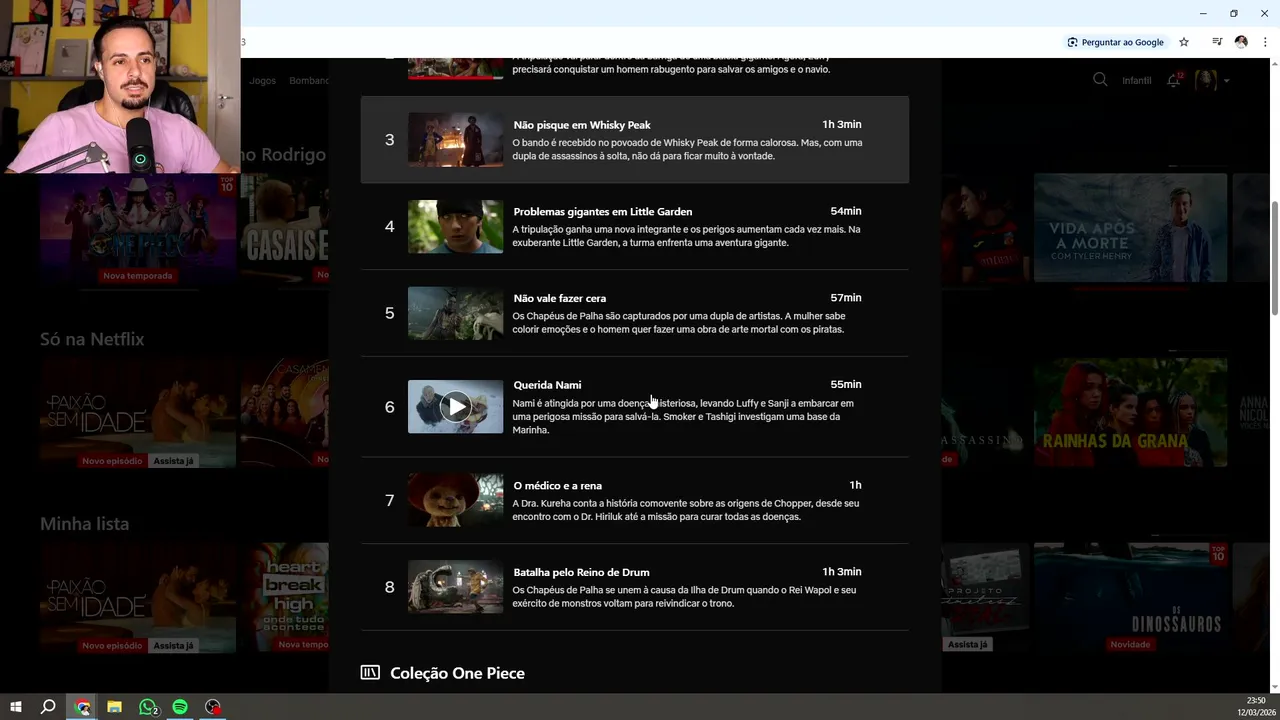Switch to Chrome in the taskbar

click(x=83, y=707)
